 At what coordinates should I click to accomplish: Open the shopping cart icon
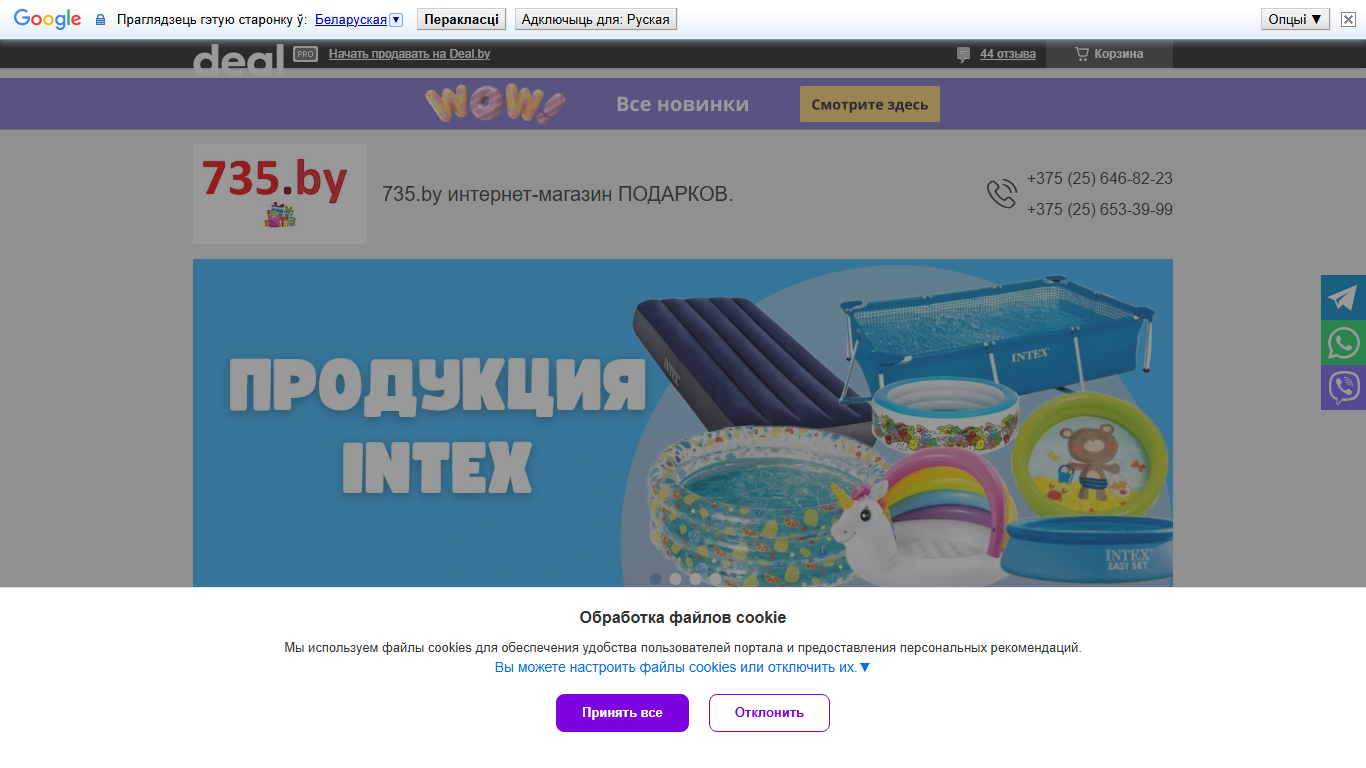click(1082, 54)
